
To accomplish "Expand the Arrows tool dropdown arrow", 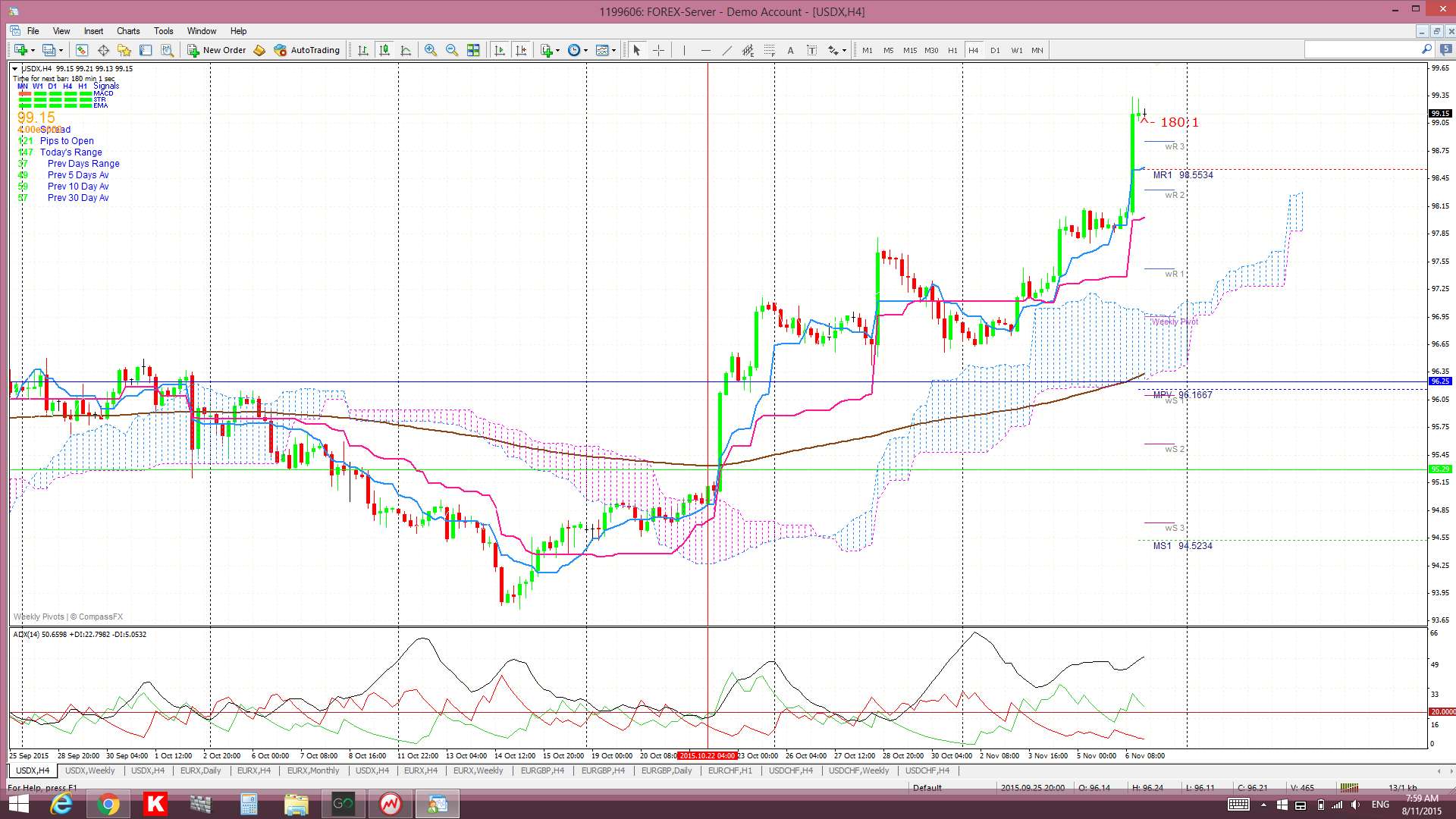I will (845, 50).
